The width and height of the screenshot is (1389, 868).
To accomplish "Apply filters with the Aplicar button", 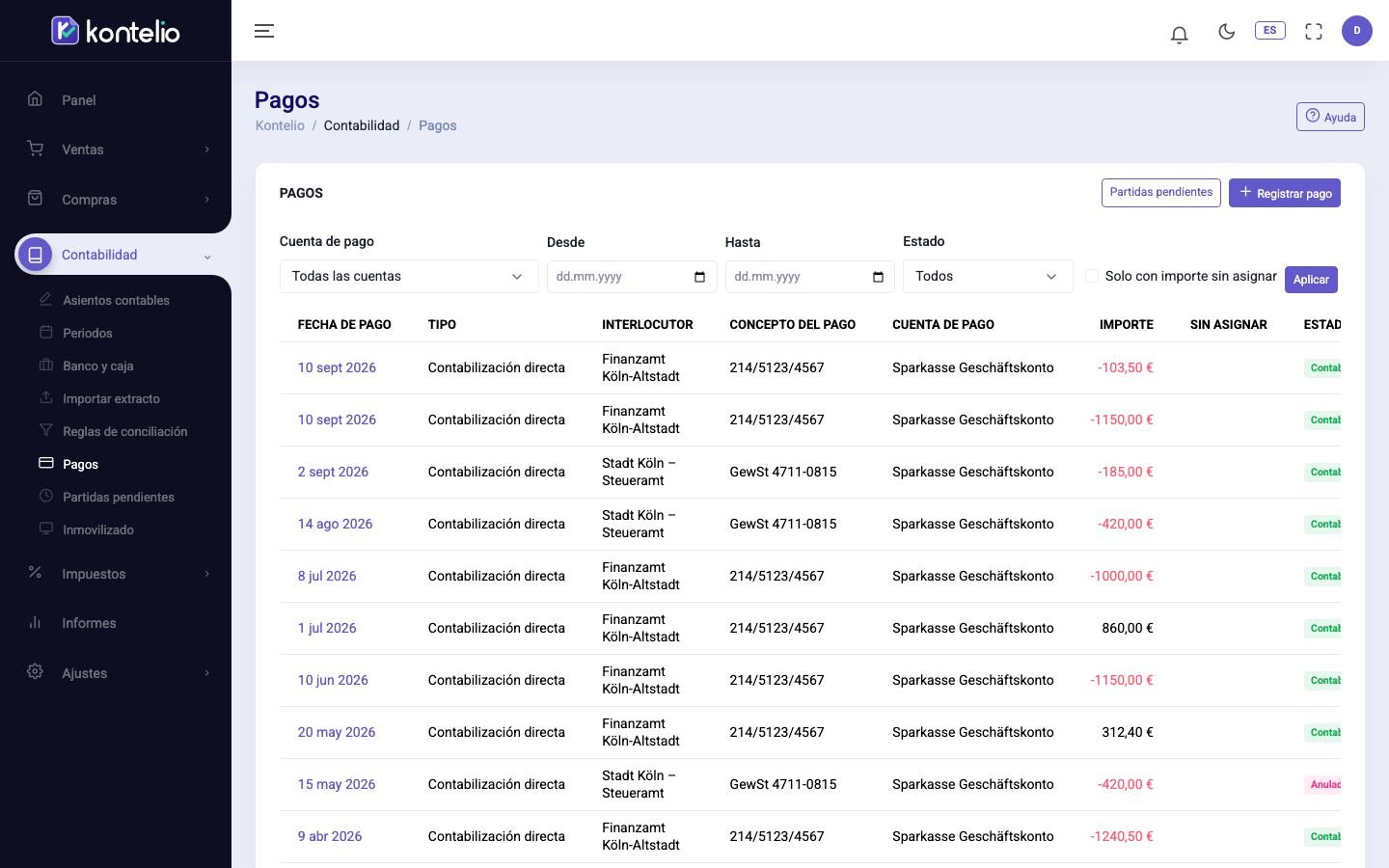I will pos(1311,280).
